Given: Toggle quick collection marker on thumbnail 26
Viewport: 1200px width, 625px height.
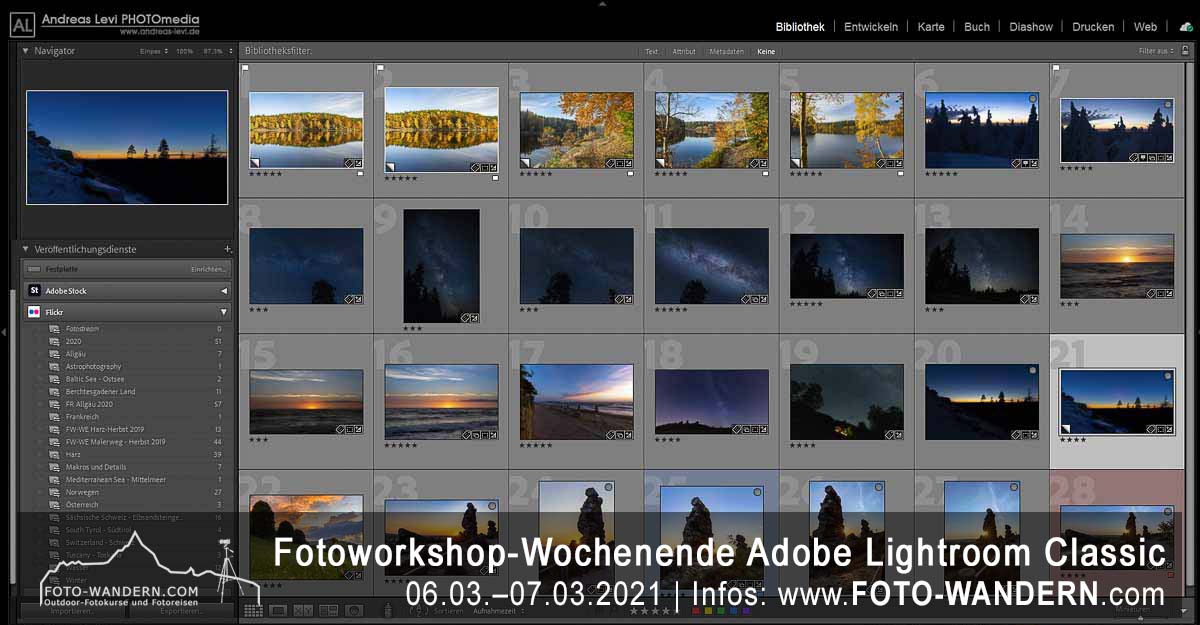Looking at the screenshot, I should click(877, 487).
